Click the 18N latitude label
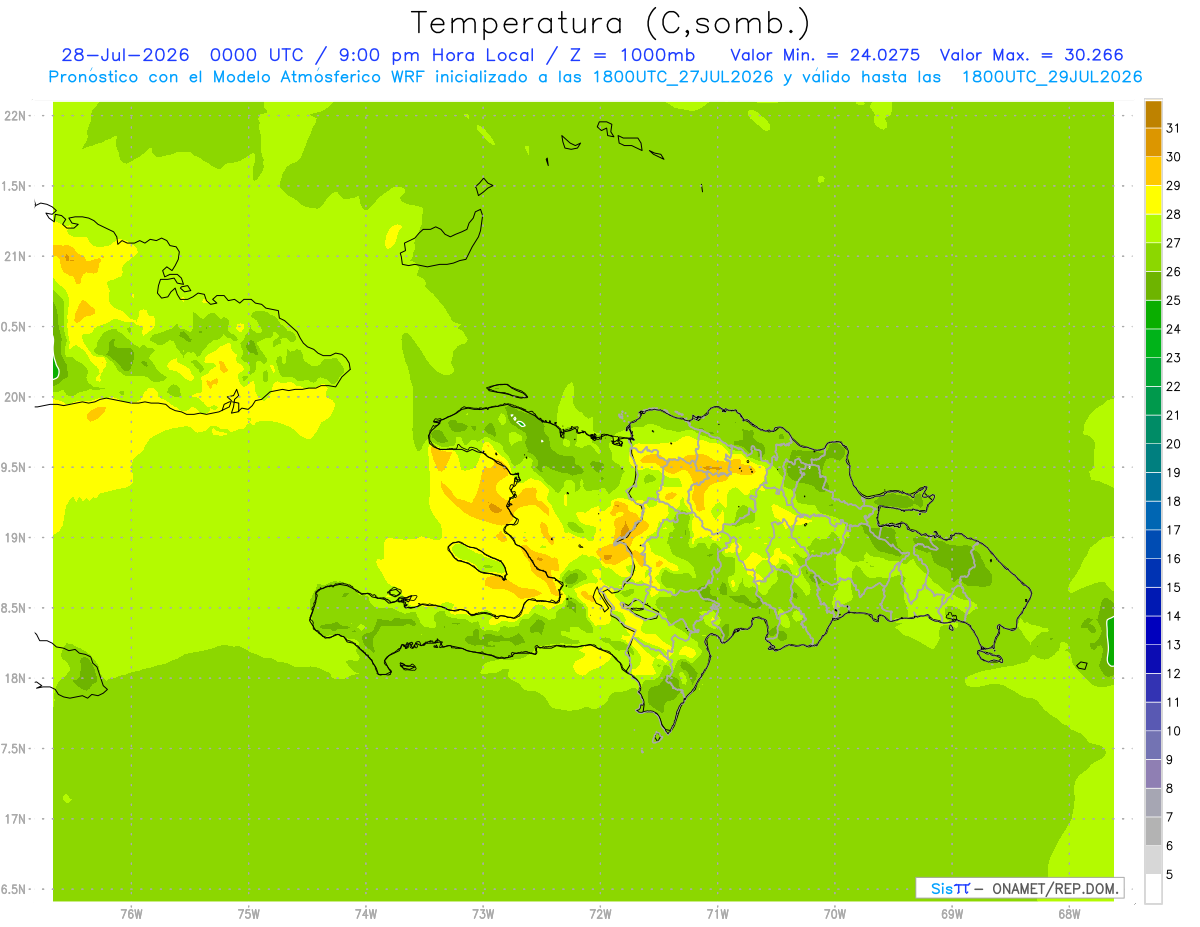1200x927 pixels. 16,679
